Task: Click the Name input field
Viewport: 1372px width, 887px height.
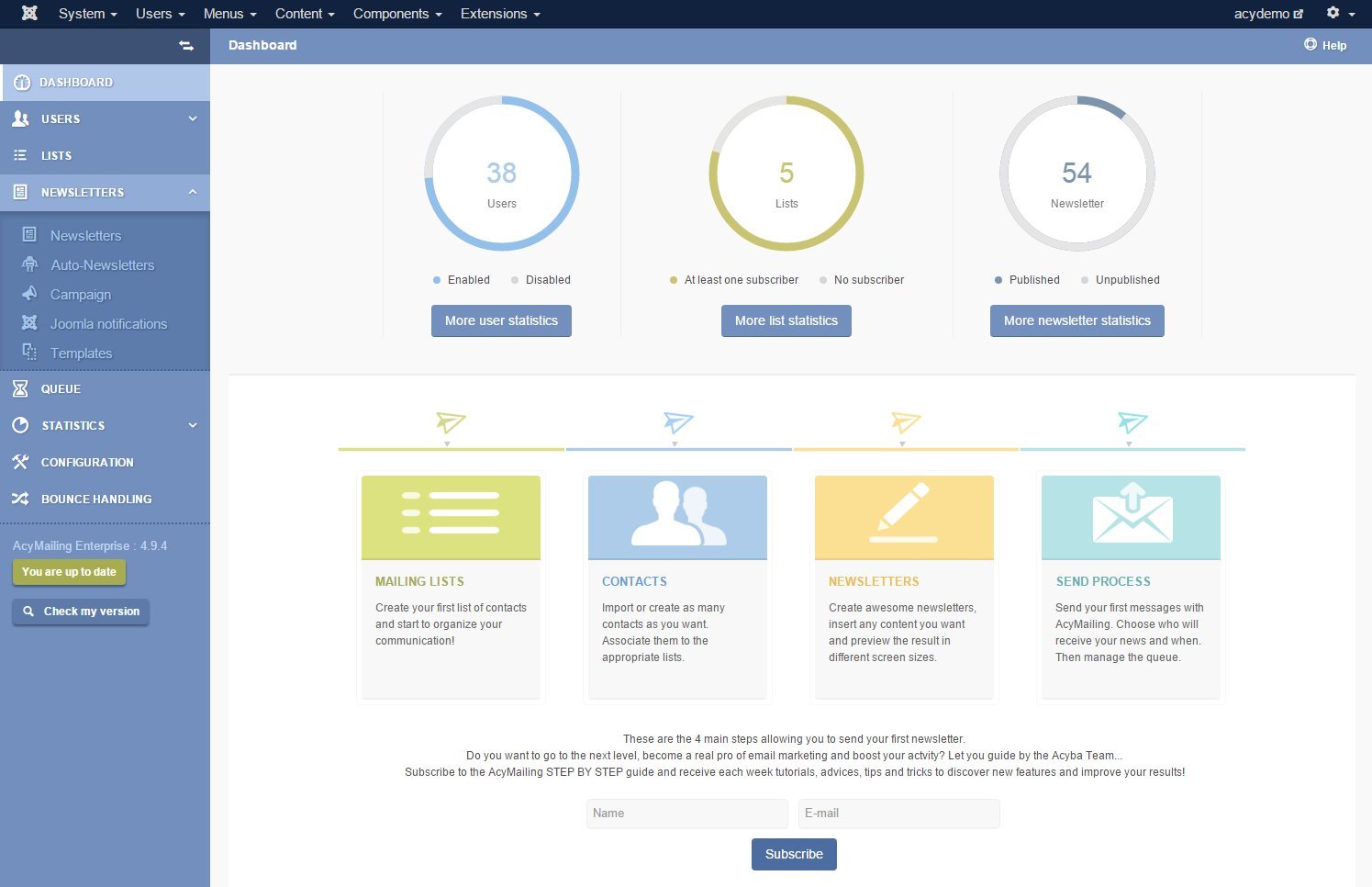Action: (x=687, y=814)
